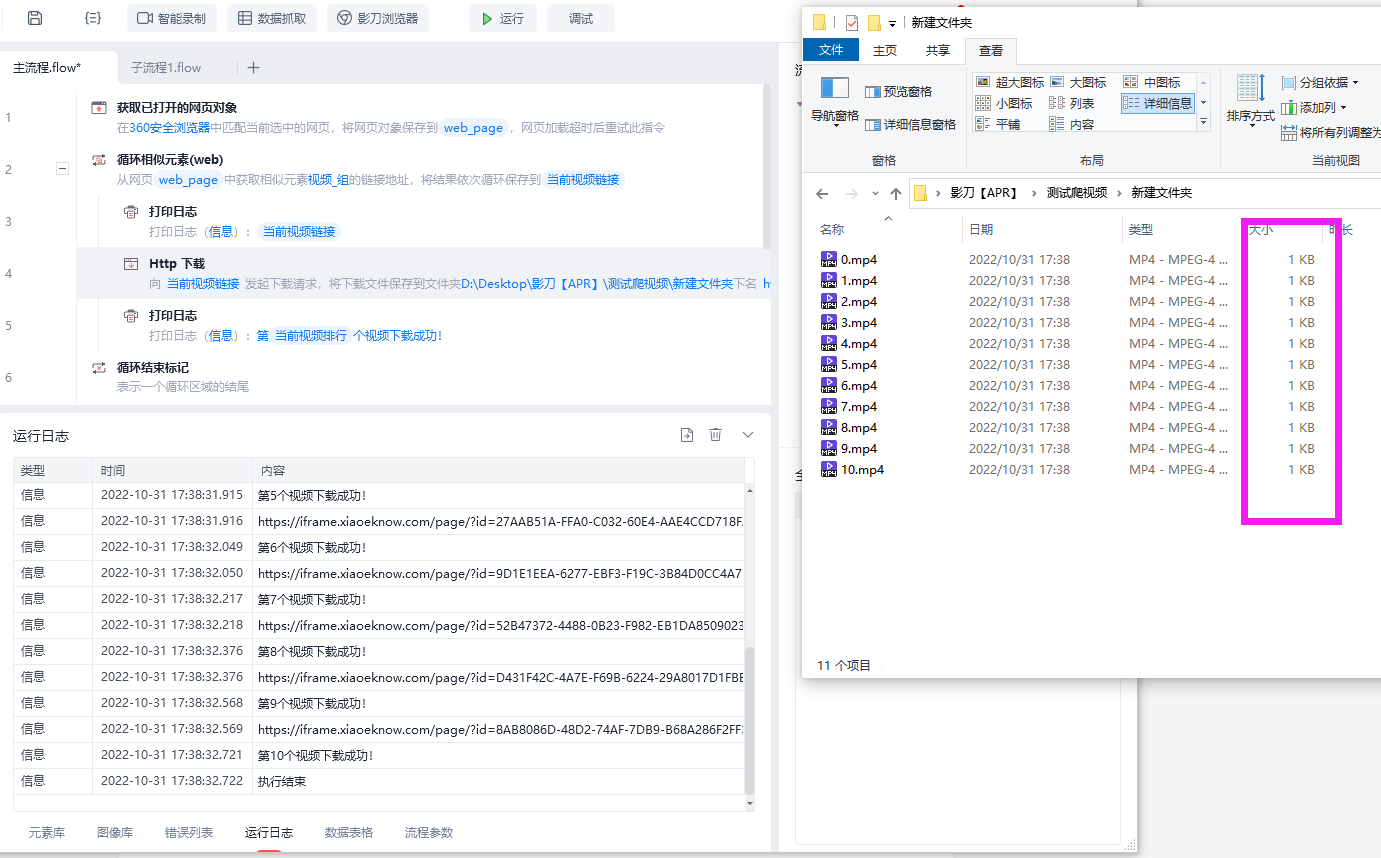Screen dimensions: 1381x858
Task: Switch to the 子流程1.flow tab
Action: point(166,68)
